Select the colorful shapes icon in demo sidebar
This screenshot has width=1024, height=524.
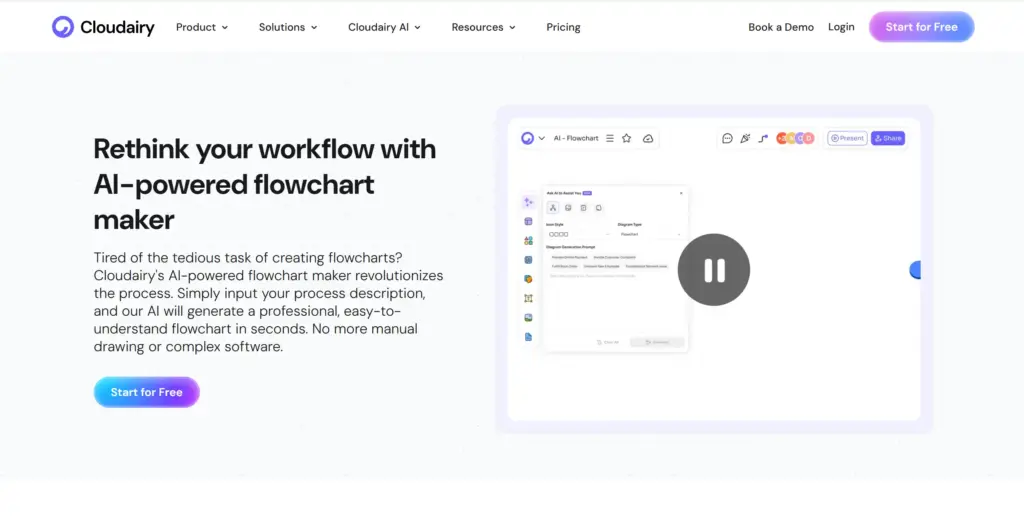528,240
